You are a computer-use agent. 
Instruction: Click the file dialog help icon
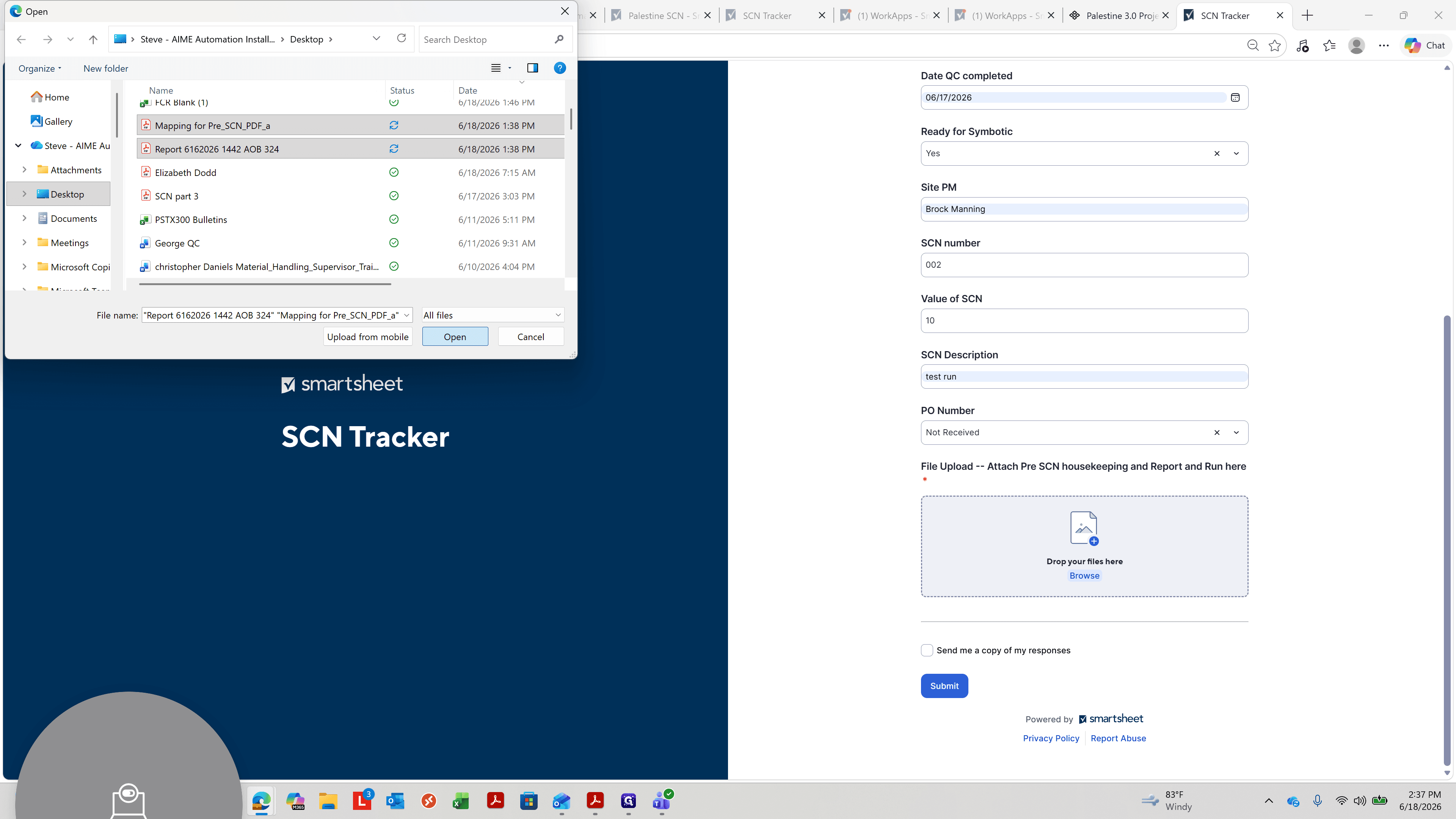(560, 68)
